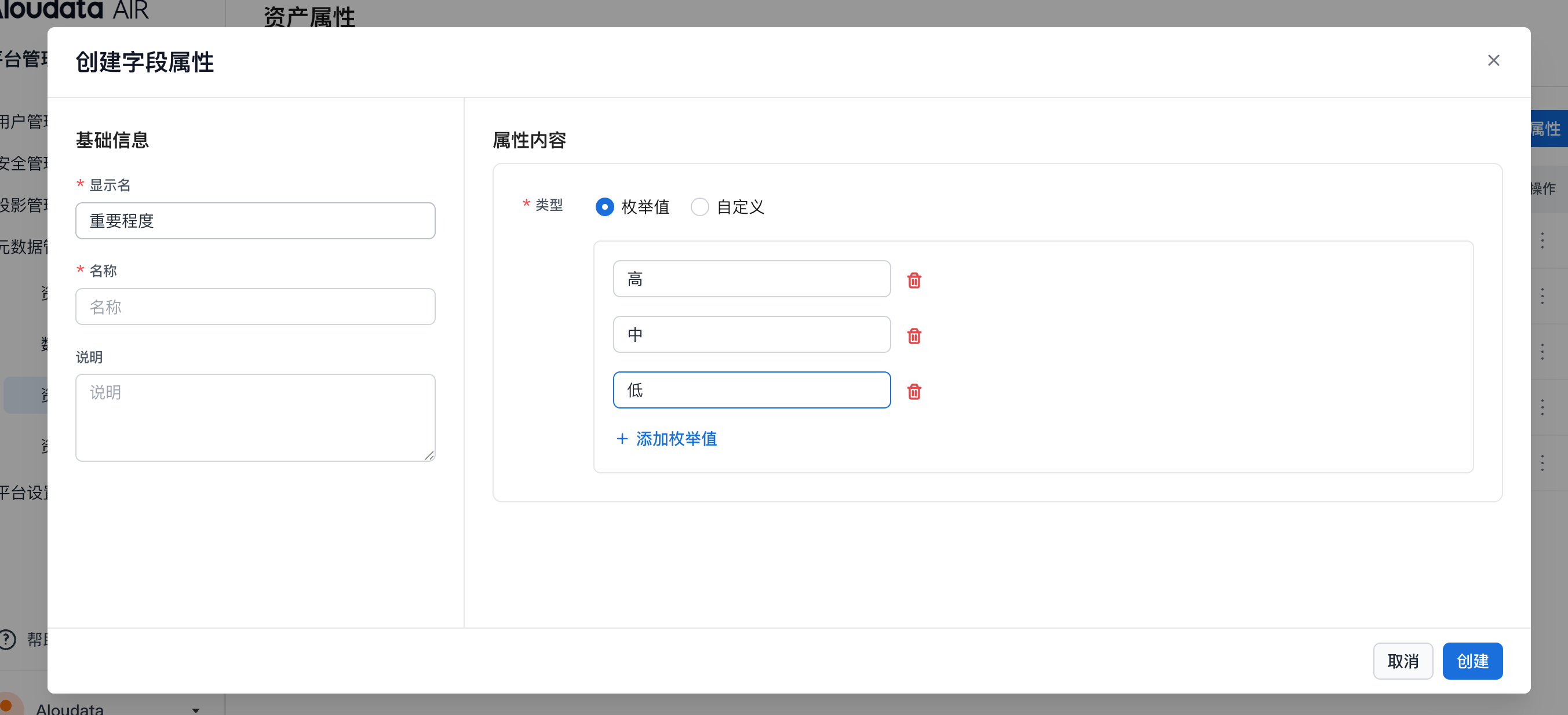The image size is (1568, 715).
Task: Delete the 中 enum value
Action: click(914, 336)
